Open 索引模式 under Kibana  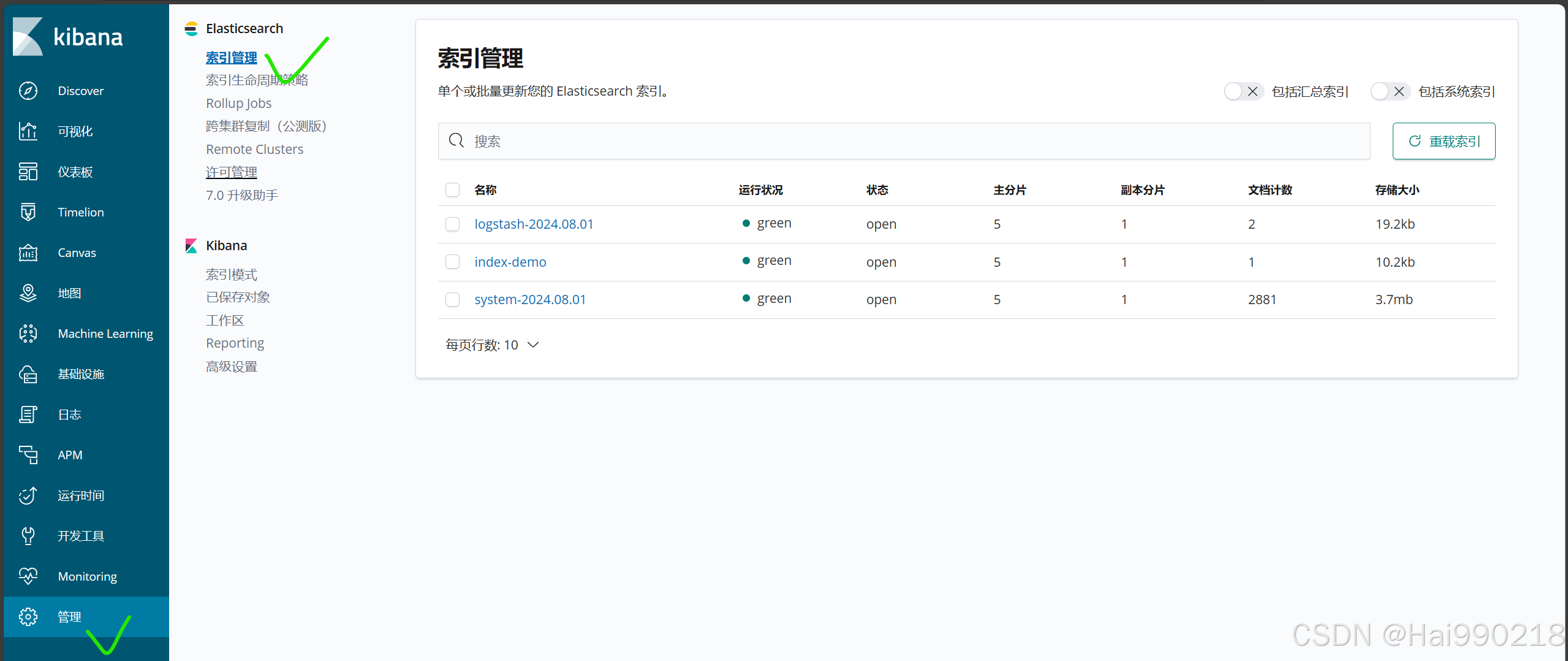pyautogui.click(x=232, y=275)
